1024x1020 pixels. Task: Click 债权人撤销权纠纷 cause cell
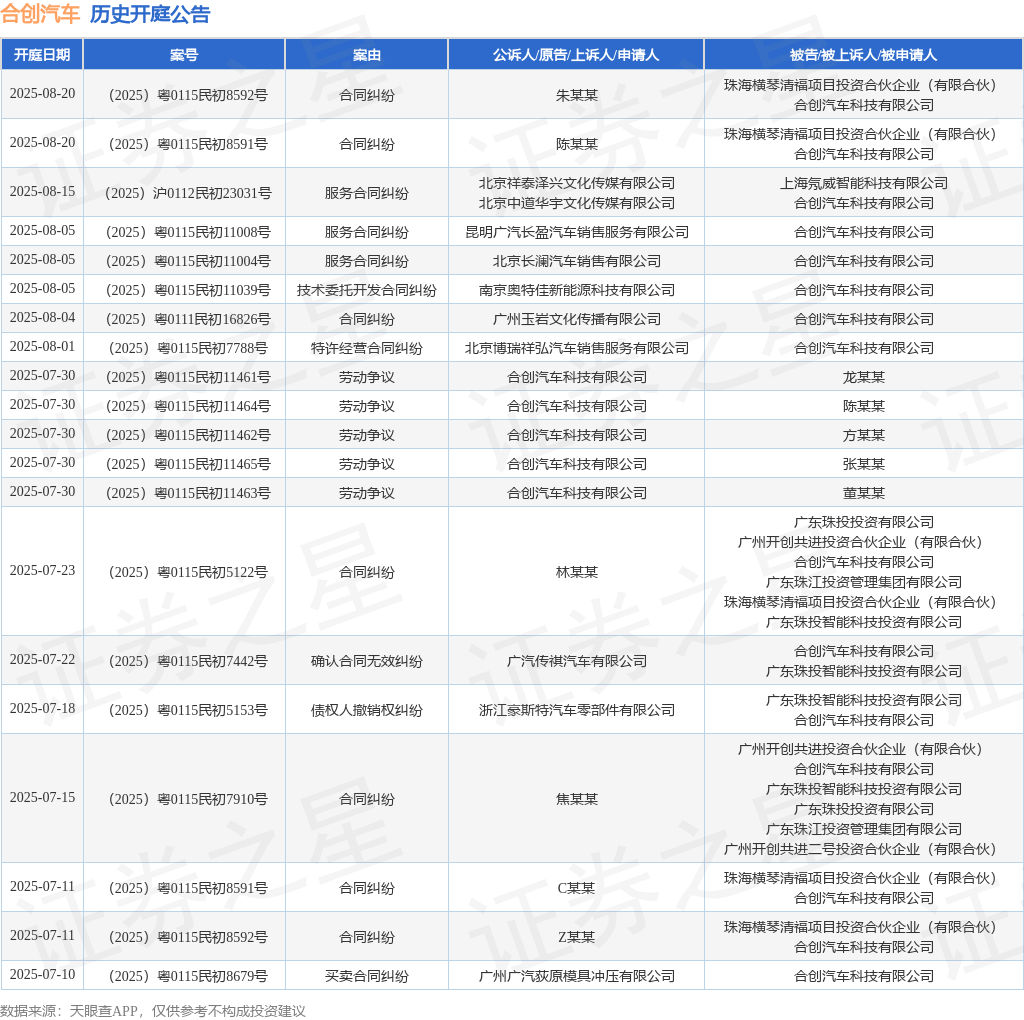[x=367, y=710]
